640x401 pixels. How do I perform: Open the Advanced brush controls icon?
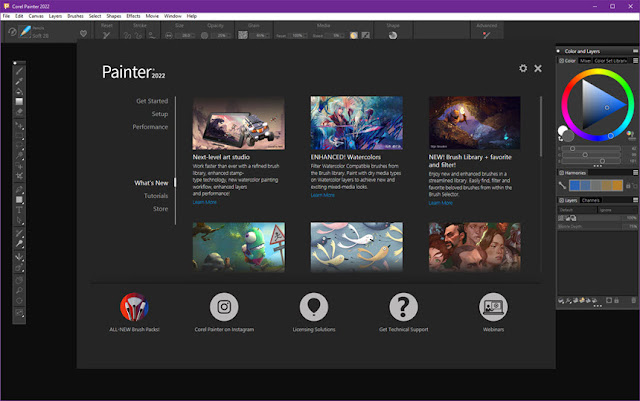(486, 36)
